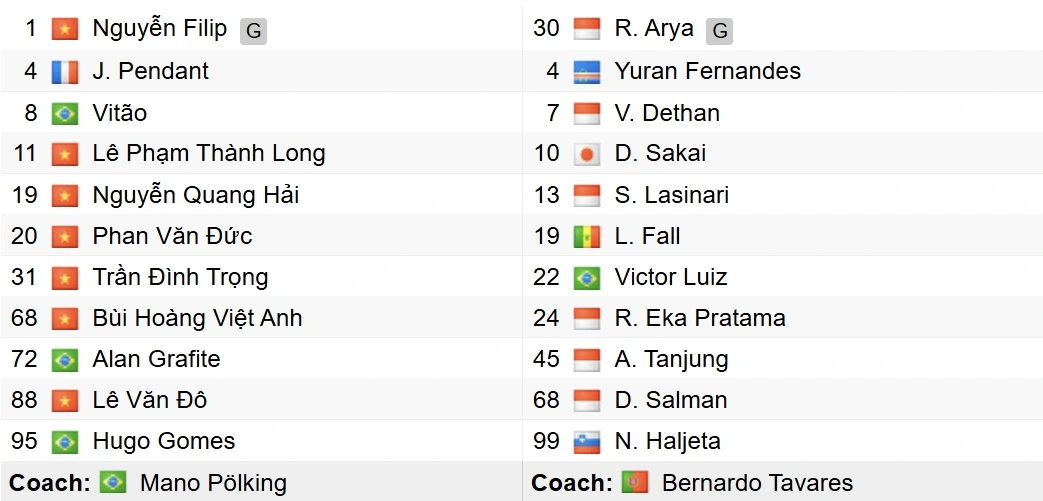Select player Alan Grafite

(x=156, y=359)
